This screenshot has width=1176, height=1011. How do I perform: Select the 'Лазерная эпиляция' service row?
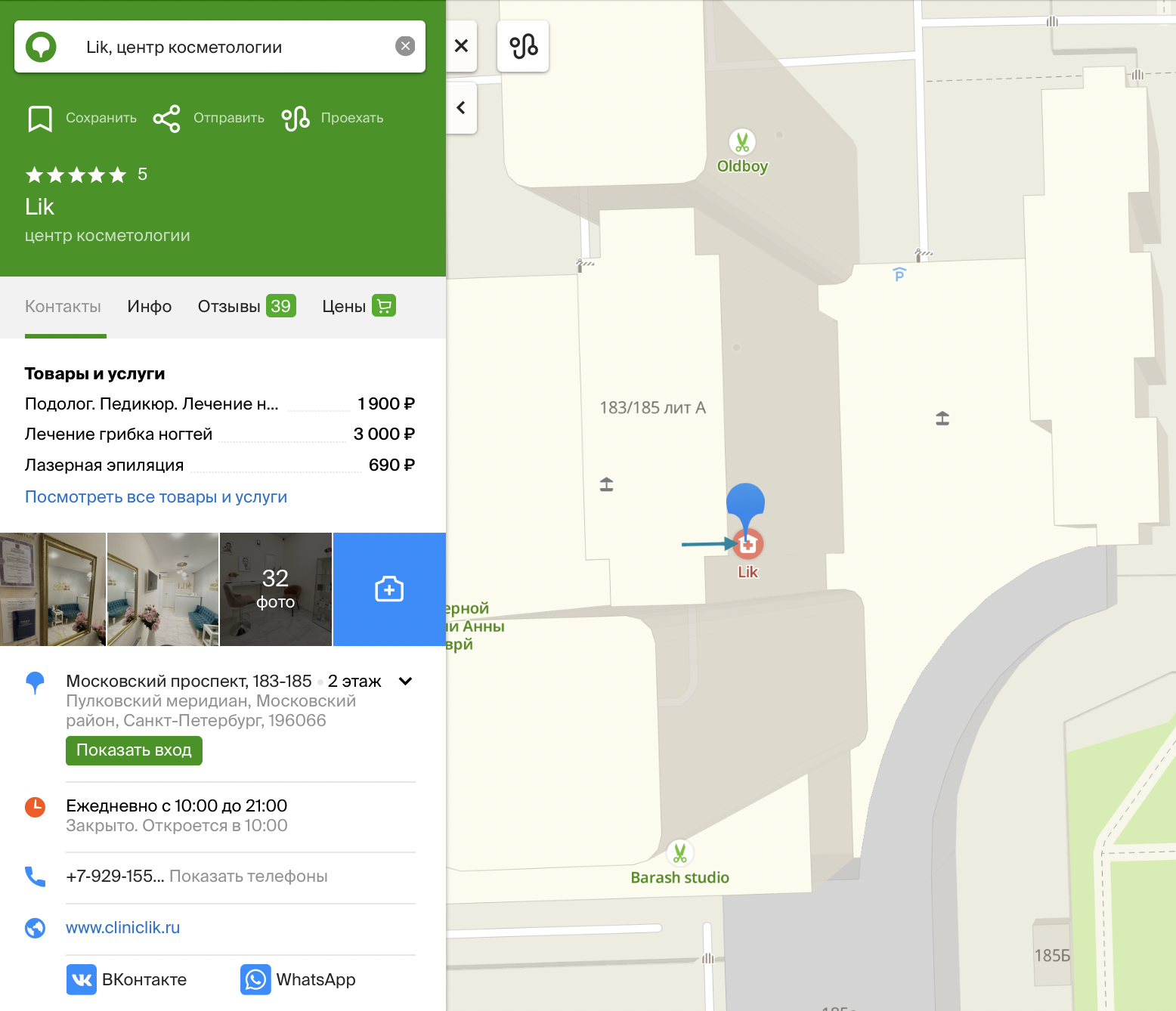220,465
